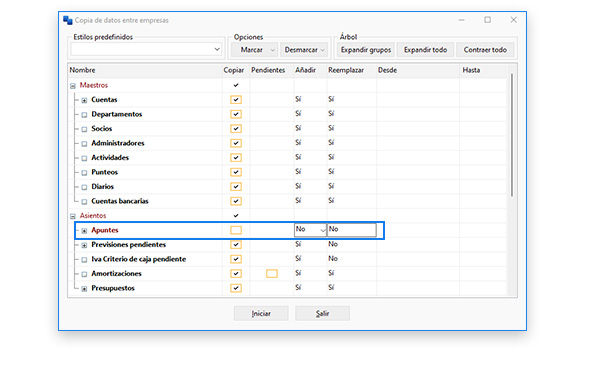Select the Administradores tree row

[118, 143]
